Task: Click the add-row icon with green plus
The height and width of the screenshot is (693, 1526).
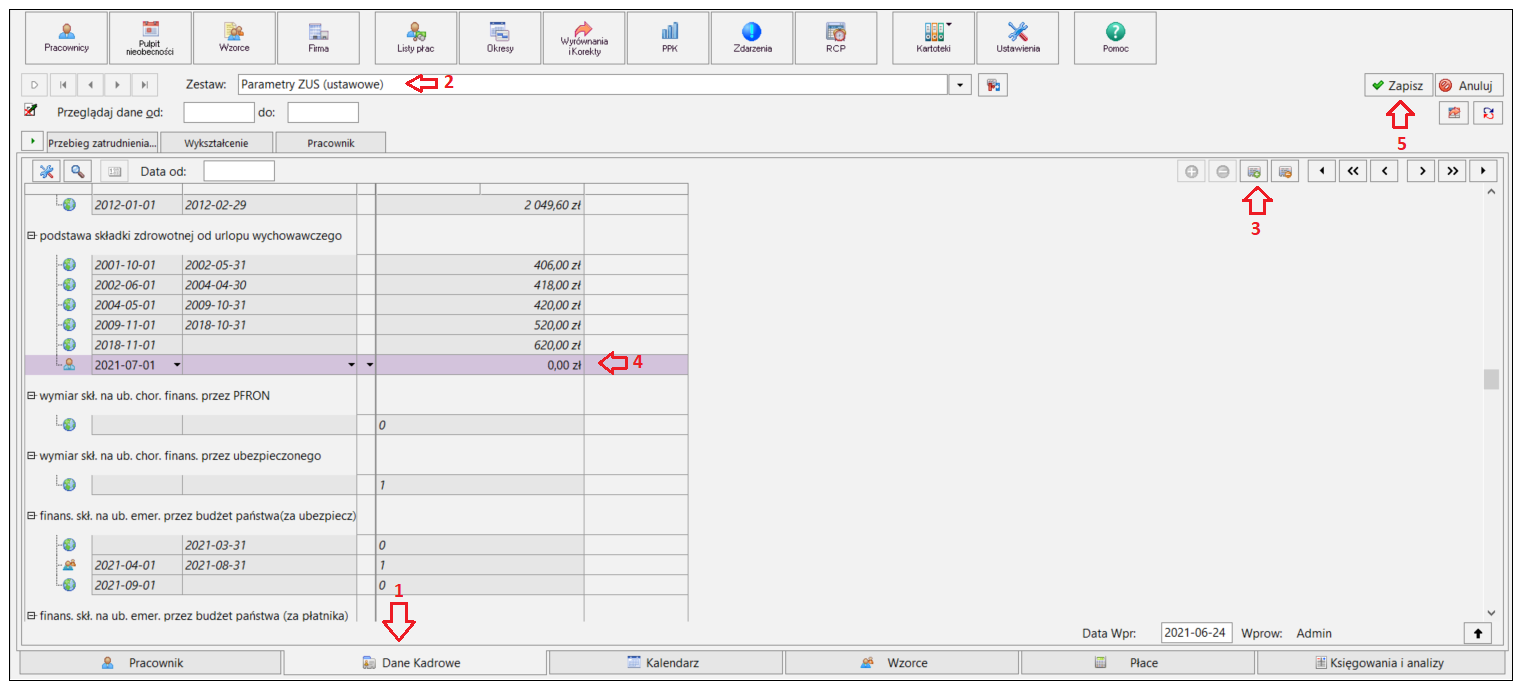Action: [1253, 171]
